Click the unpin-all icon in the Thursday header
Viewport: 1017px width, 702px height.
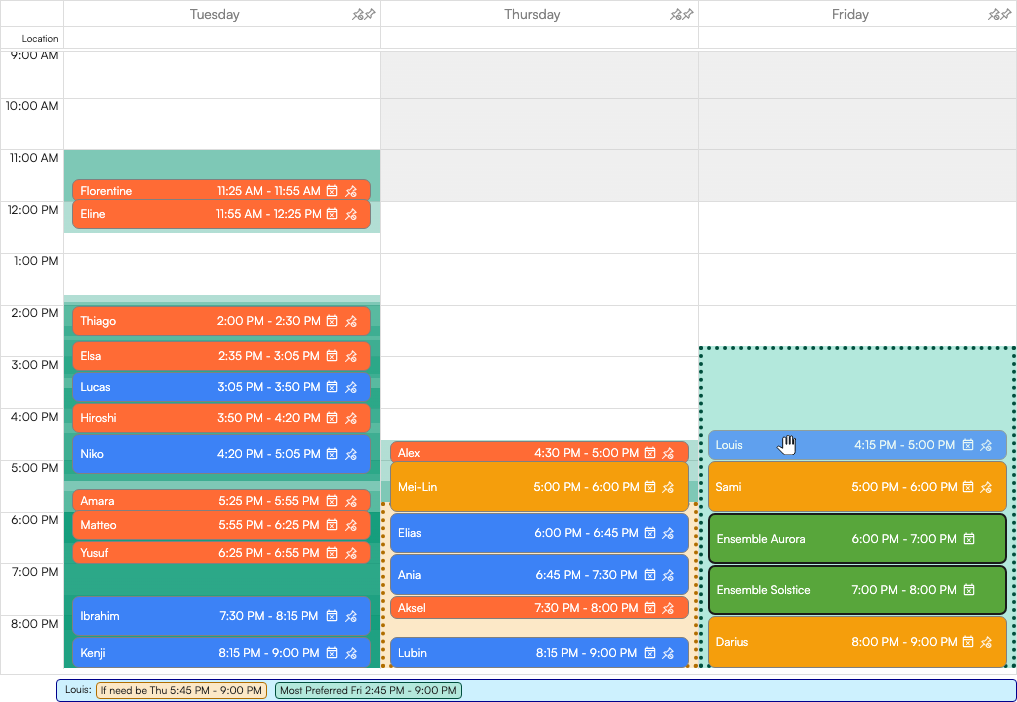click(x=675, y=14)
